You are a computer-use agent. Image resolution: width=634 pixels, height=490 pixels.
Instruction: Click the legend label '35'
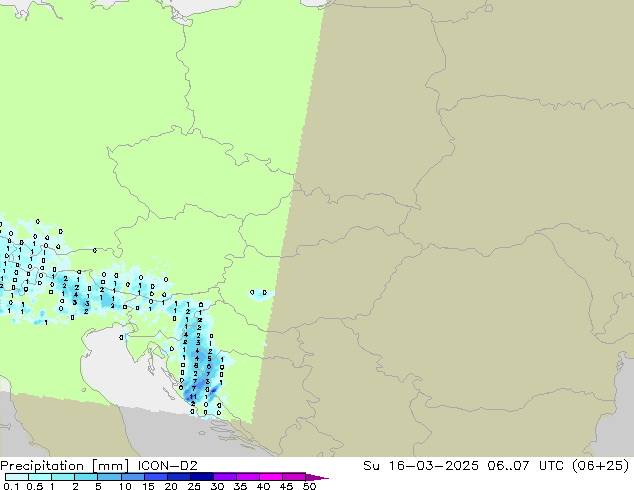pyautogui.click(x=241, y=486)
